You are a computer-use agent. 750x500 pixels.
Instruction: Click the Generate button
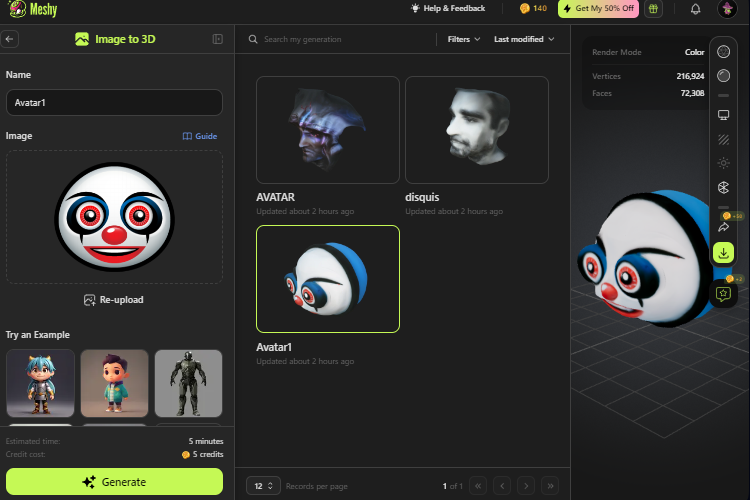(x=114, y=481)
